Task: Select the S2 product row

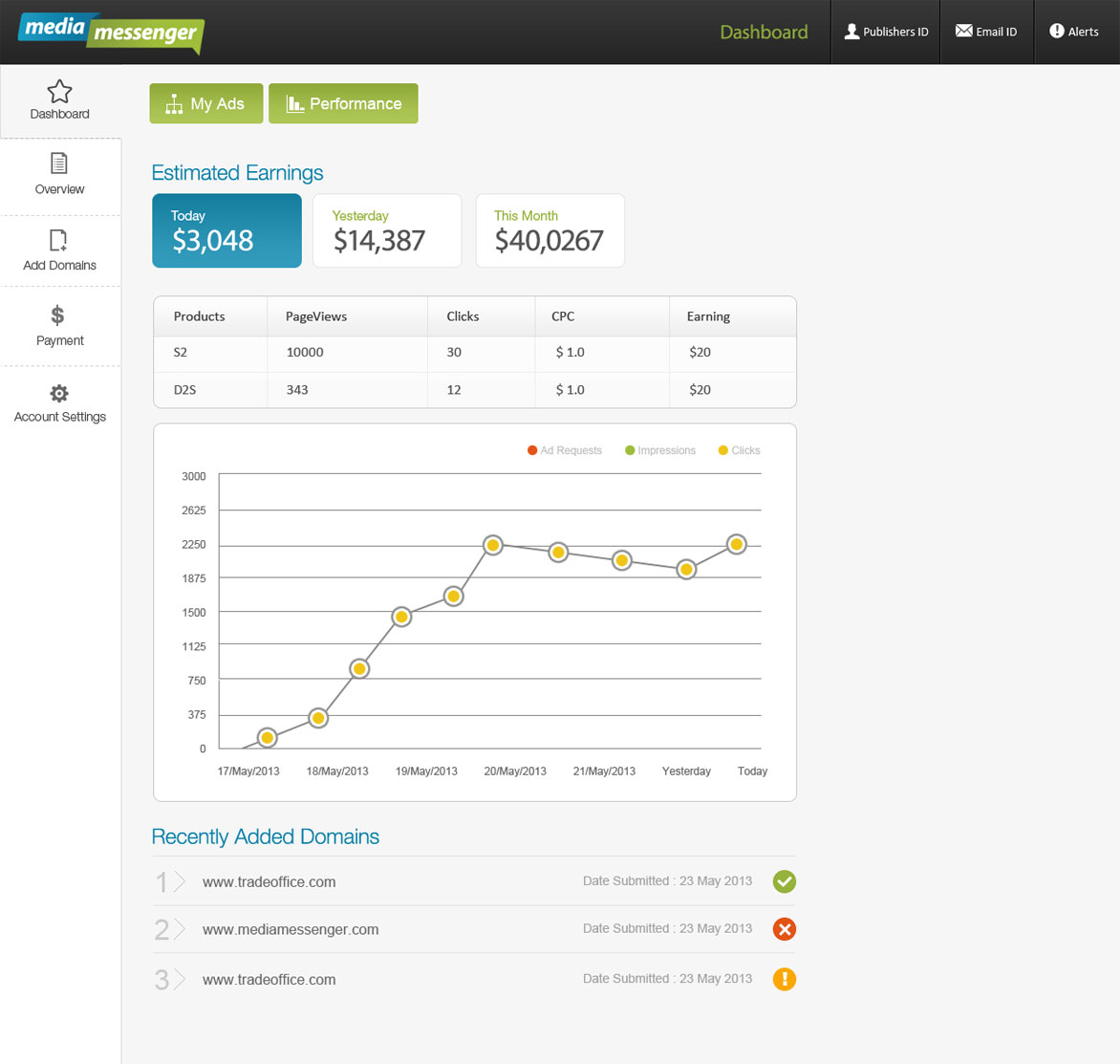Action: [475, 353]
